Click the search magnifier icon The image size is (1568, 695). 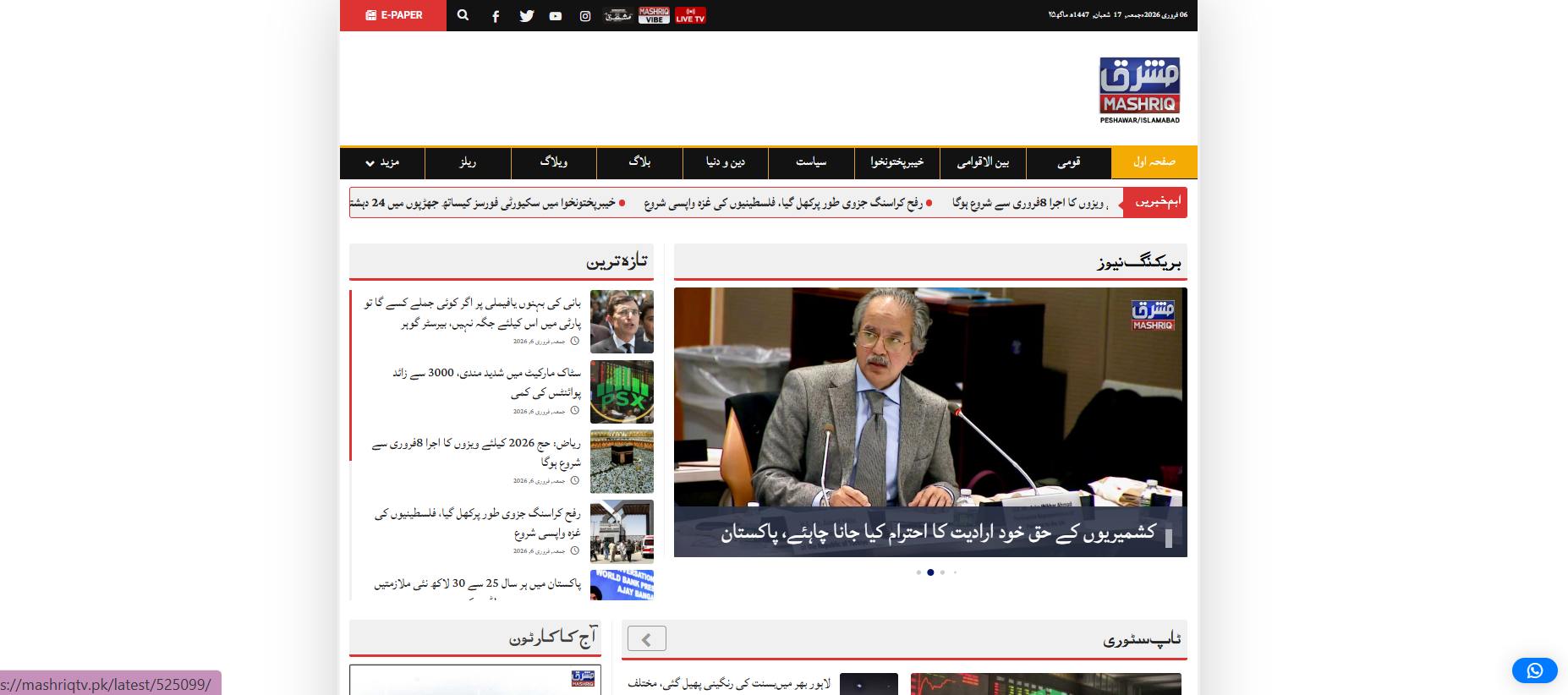point(463,15)
